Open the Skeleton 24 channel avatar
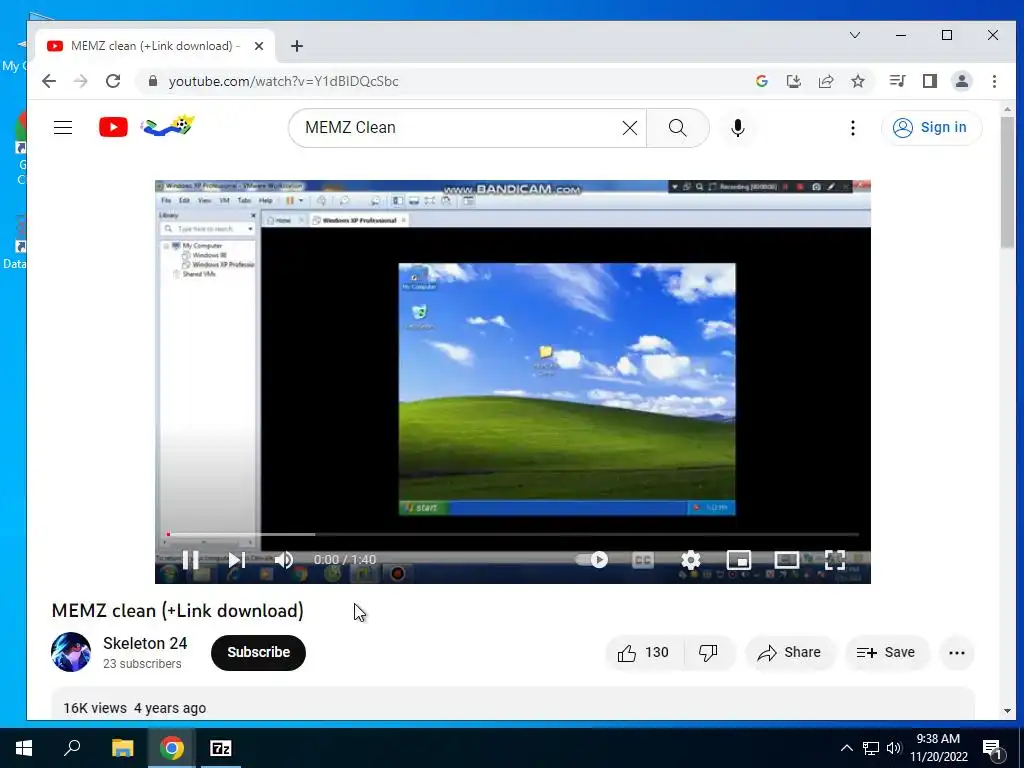1024x768 pixels. tap(71, 652)
